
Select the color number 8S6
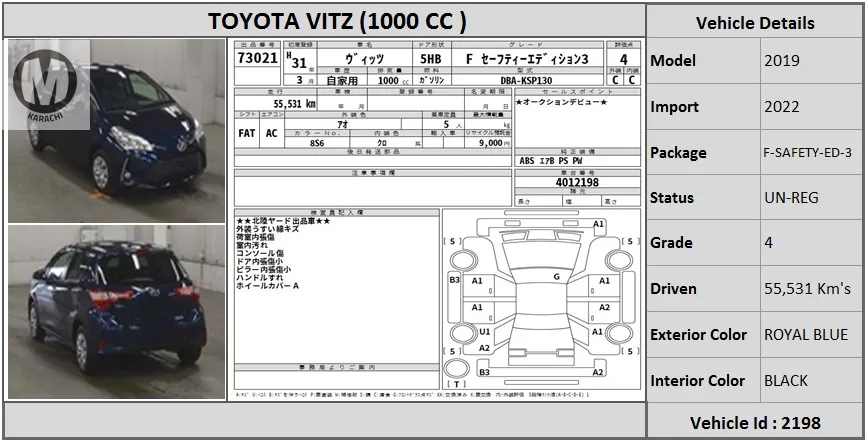click(317, 143)
